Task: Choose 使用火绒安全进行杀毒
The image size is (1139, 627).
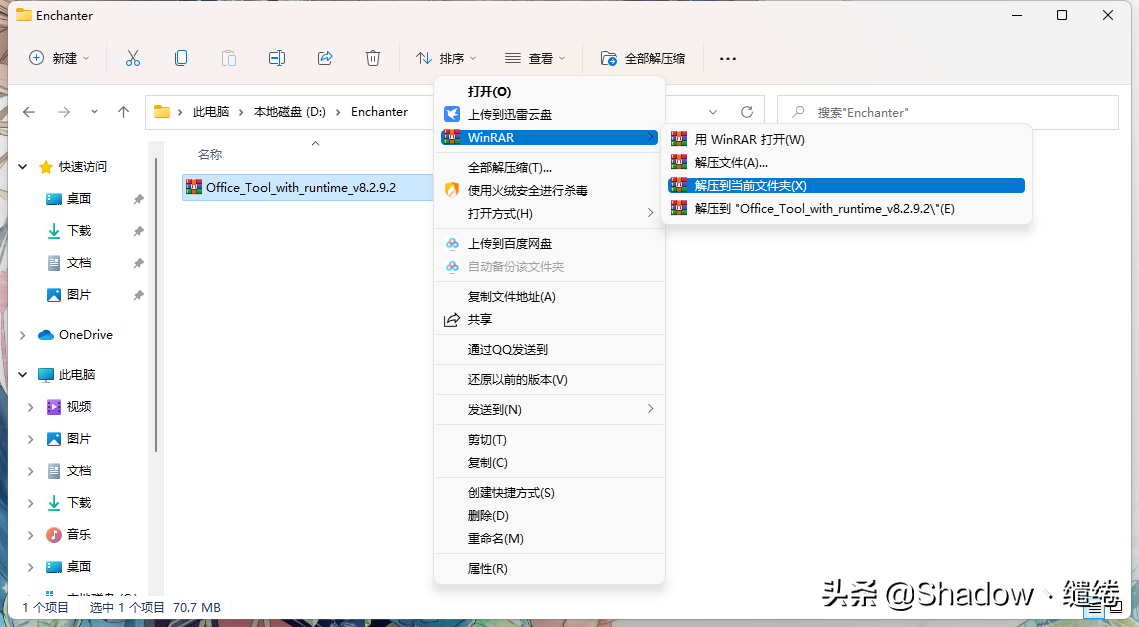Action: pyautogui.click(x=549, y=190)
